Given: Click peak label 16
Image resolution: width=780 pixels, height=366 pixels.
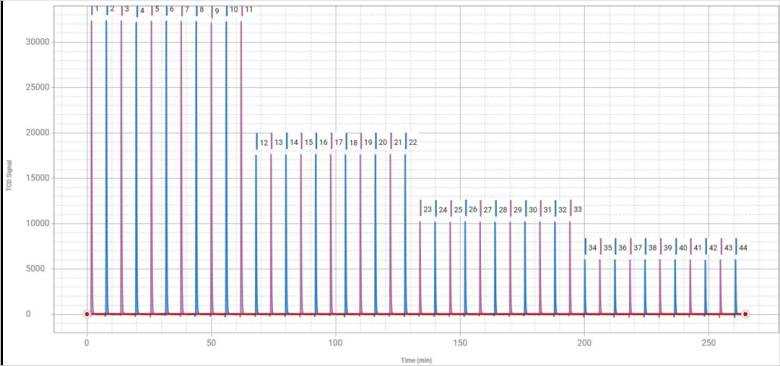Looking at the screenshot, I should pos(323,143).
